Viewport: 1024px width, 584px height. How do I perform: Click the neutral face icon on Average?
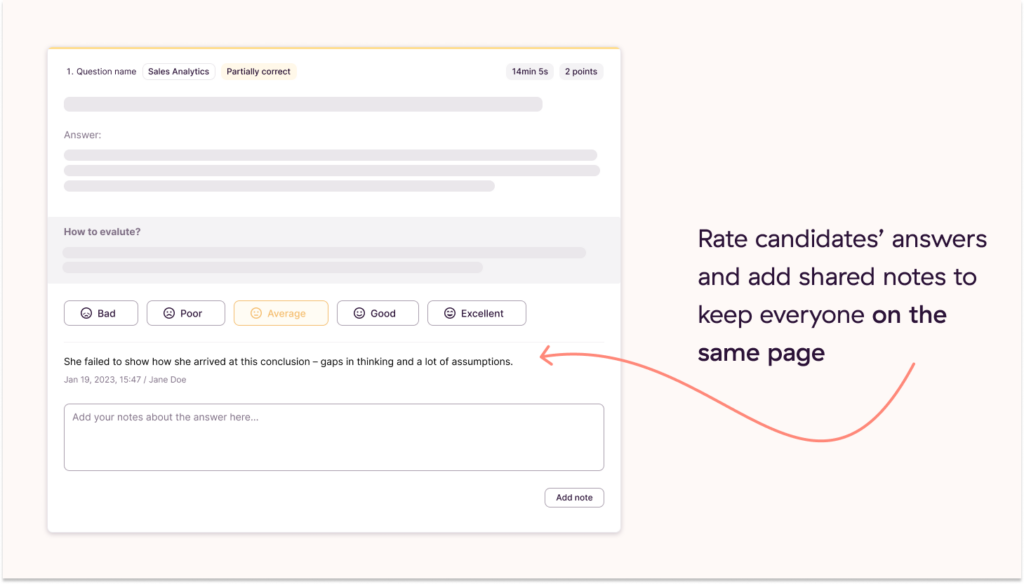point(256,314)
